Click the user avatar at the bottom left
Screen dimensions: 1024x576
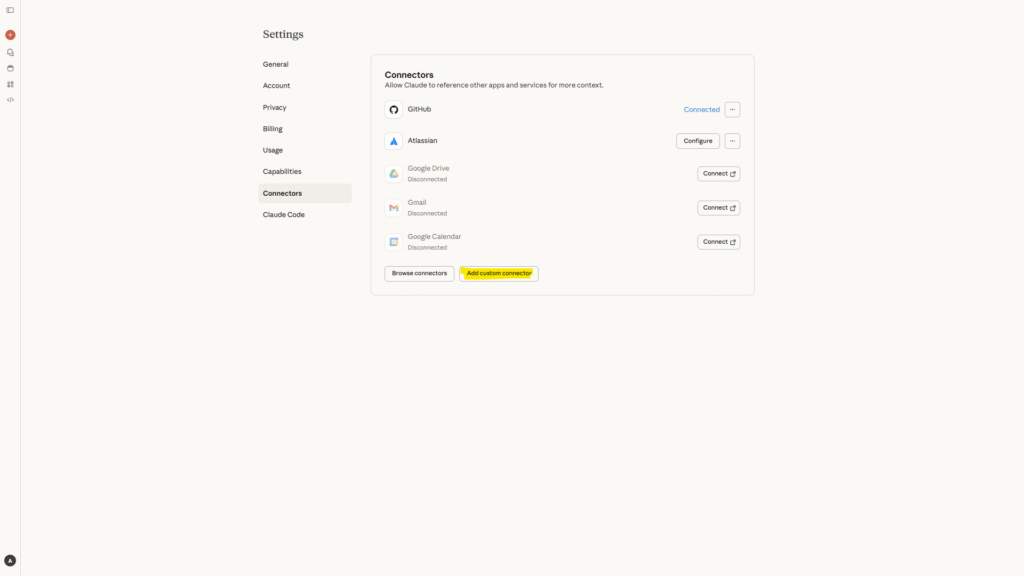point(10,561)
